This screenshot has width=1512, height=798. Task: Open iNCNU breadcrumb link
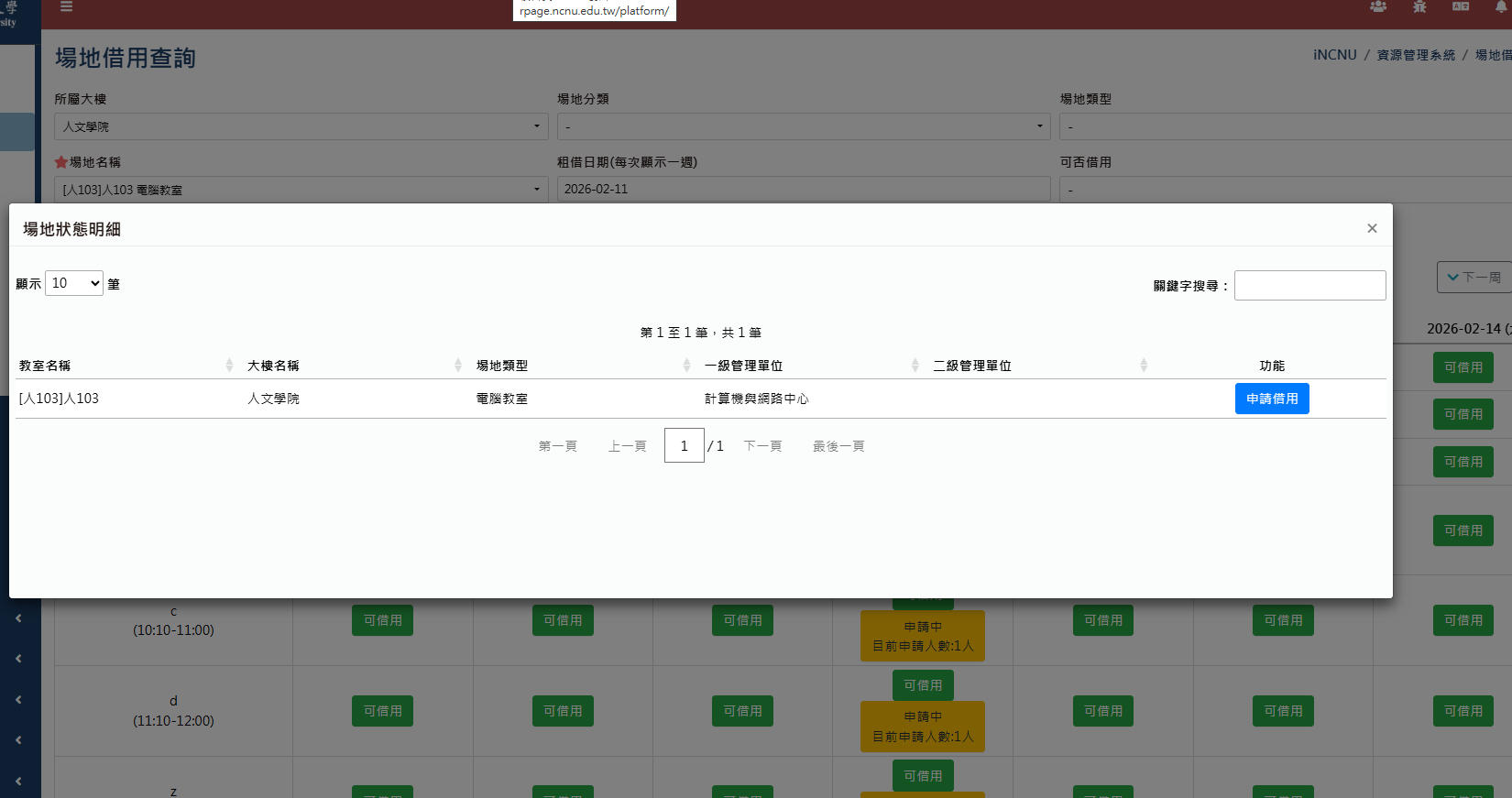pyautogui.click(x=1334, y=55)
